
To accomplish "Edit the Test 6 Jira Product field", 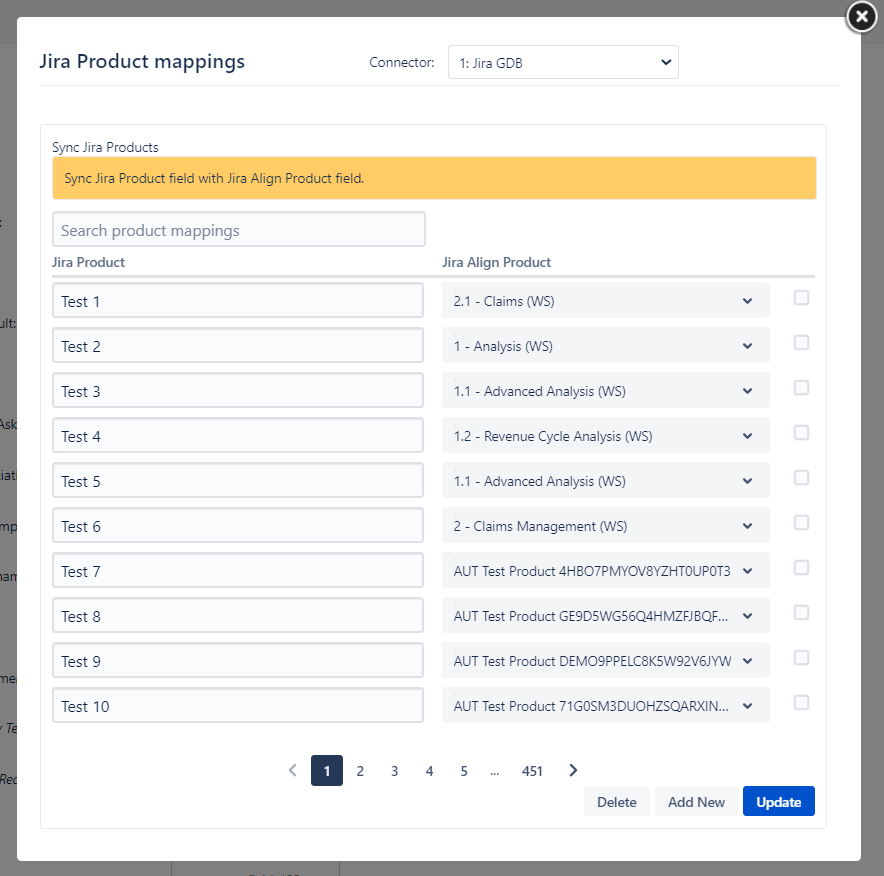I will 238,526.
